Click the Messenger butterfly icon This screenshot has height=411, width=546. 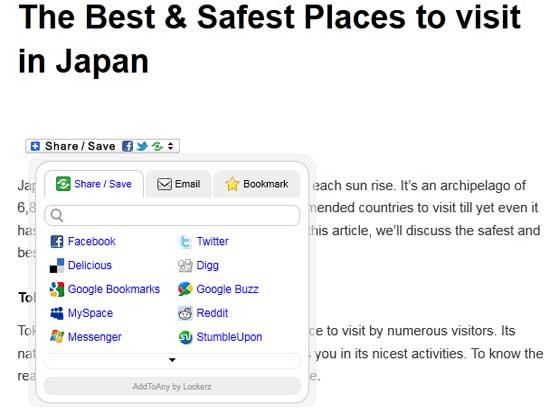tap(57, 337)
